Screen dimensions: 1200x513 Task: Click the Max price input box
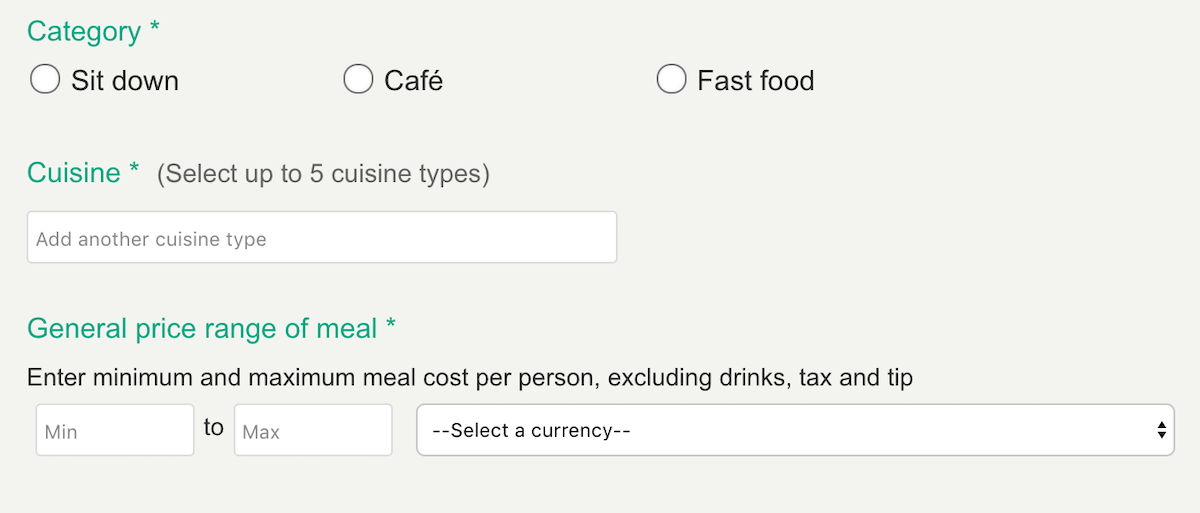point(313,430)
